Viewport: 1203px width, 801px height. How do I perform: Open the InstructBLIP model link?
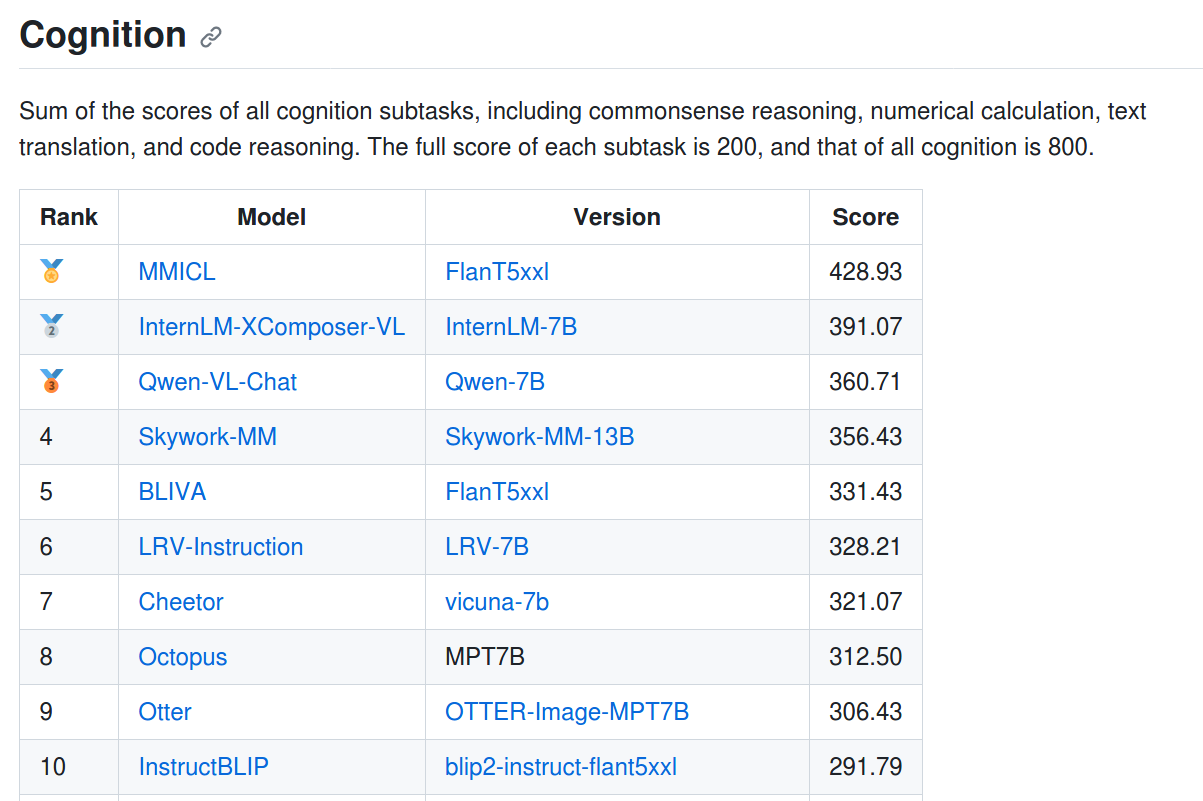(x=204, y=767)
